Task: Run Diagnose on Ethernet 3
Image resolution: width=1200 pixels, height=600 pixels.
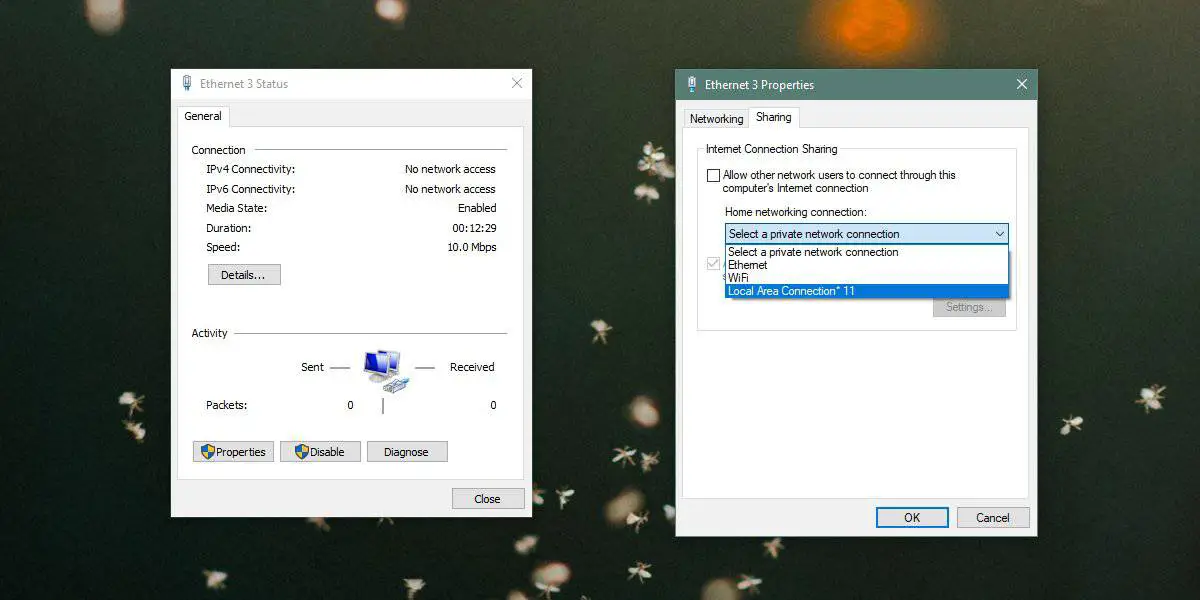Action: tap(407, 452)
